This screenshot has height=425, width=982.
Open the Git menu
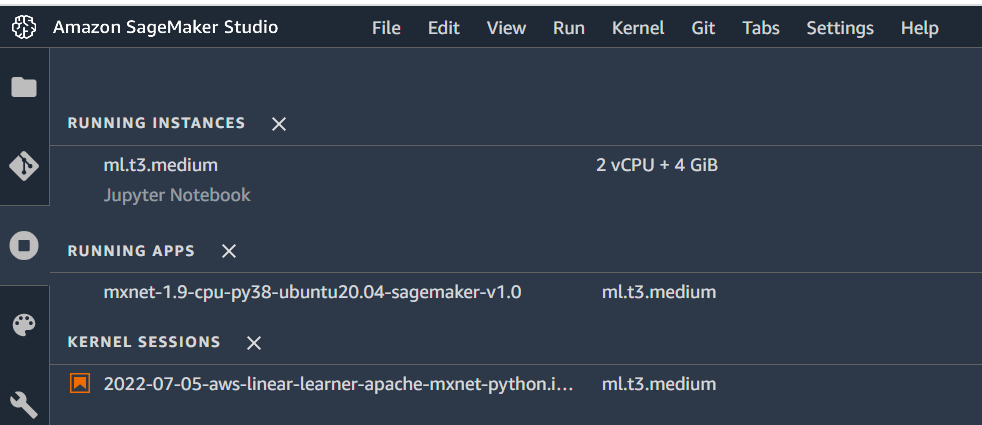pyautogui.click(x=703, y=28)
